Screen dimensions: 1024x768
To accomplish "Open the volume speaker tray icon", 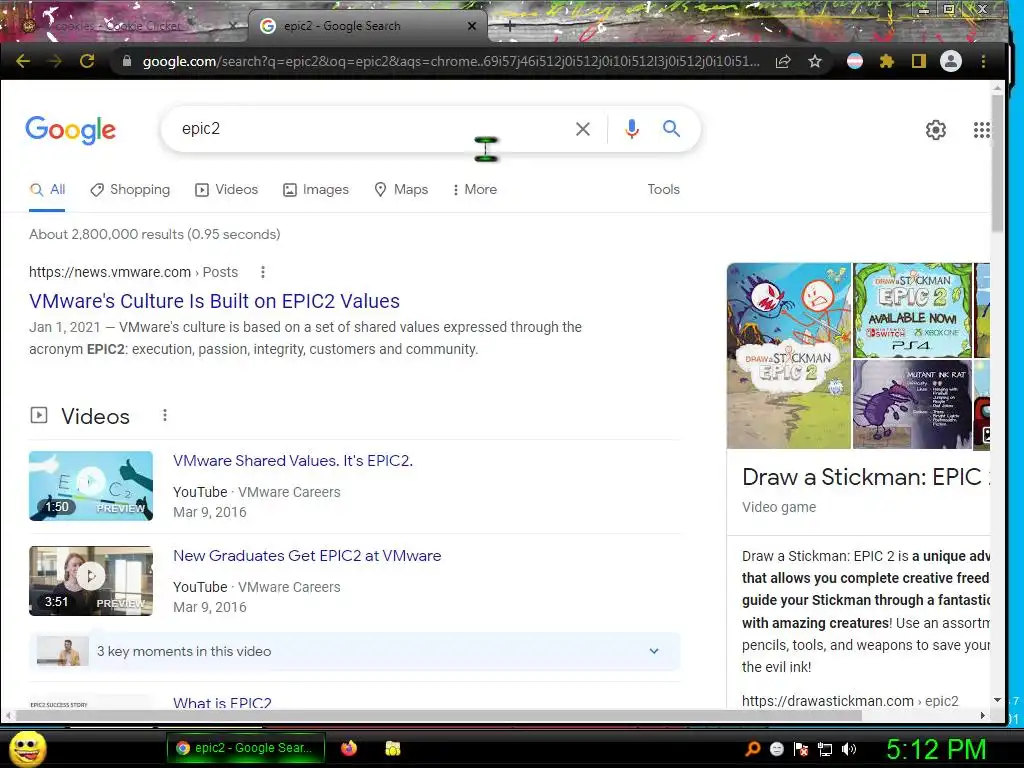I will [x=849, y=749].
